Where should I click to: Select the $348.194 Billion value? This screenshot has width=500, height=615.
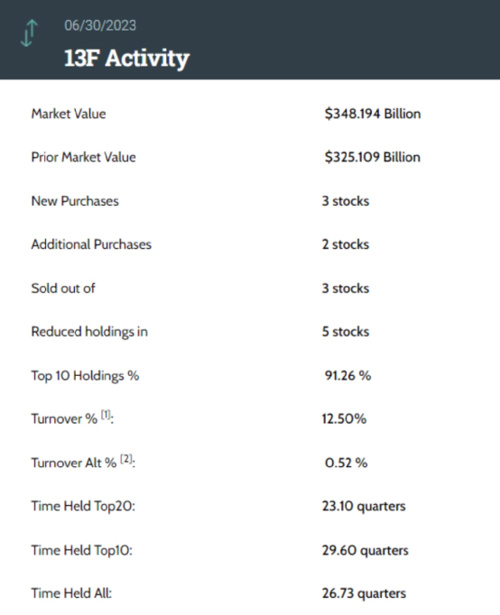[x=373, y=114]
